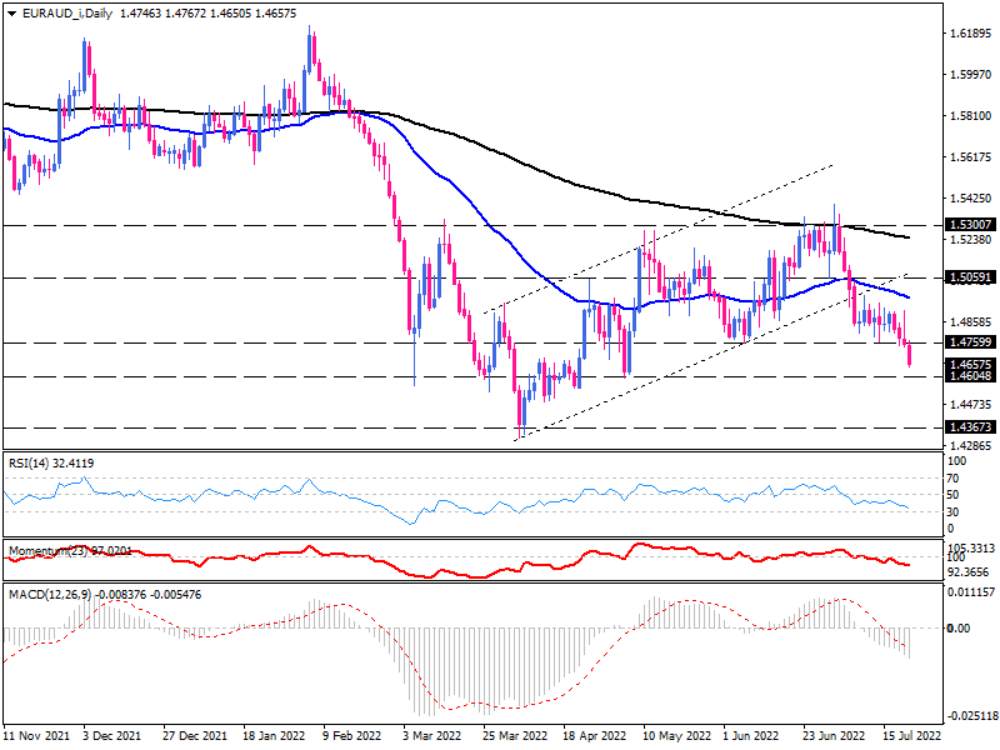Click the 0.00 zero level in MACD scale
Image resolution: width=1000 pixels, height=750 pixels.
pos(959,628)
